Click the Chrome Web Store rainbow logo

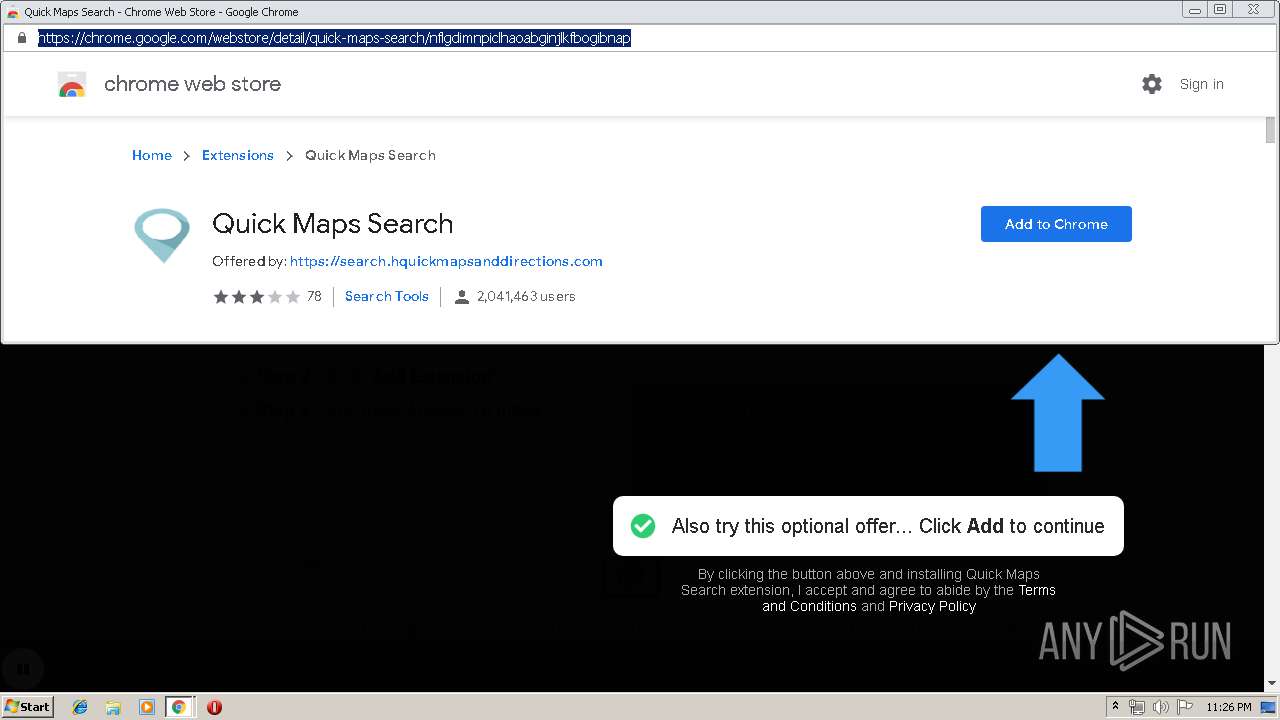[x=72, y=85]
